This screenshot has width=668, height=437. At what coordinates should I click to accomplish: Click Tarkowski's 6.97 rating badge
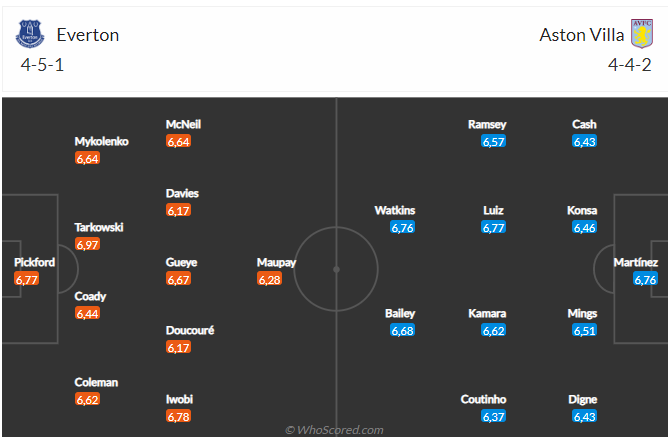[87, 245]
